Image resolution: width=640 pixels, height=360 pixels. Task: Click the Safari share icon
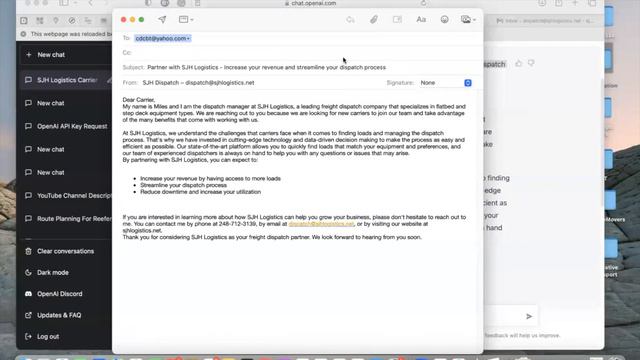pyautogui.click(x=558, y=3)
